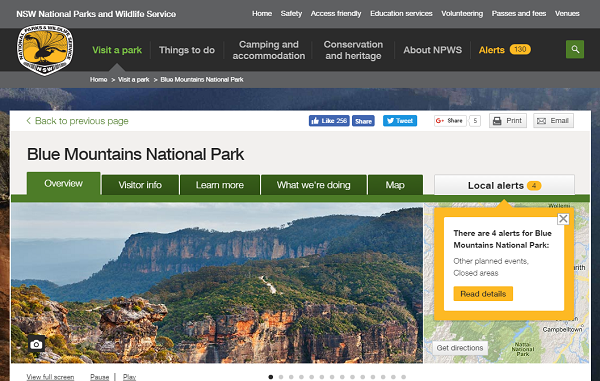Open the Things to do menu

pos(187,50)
